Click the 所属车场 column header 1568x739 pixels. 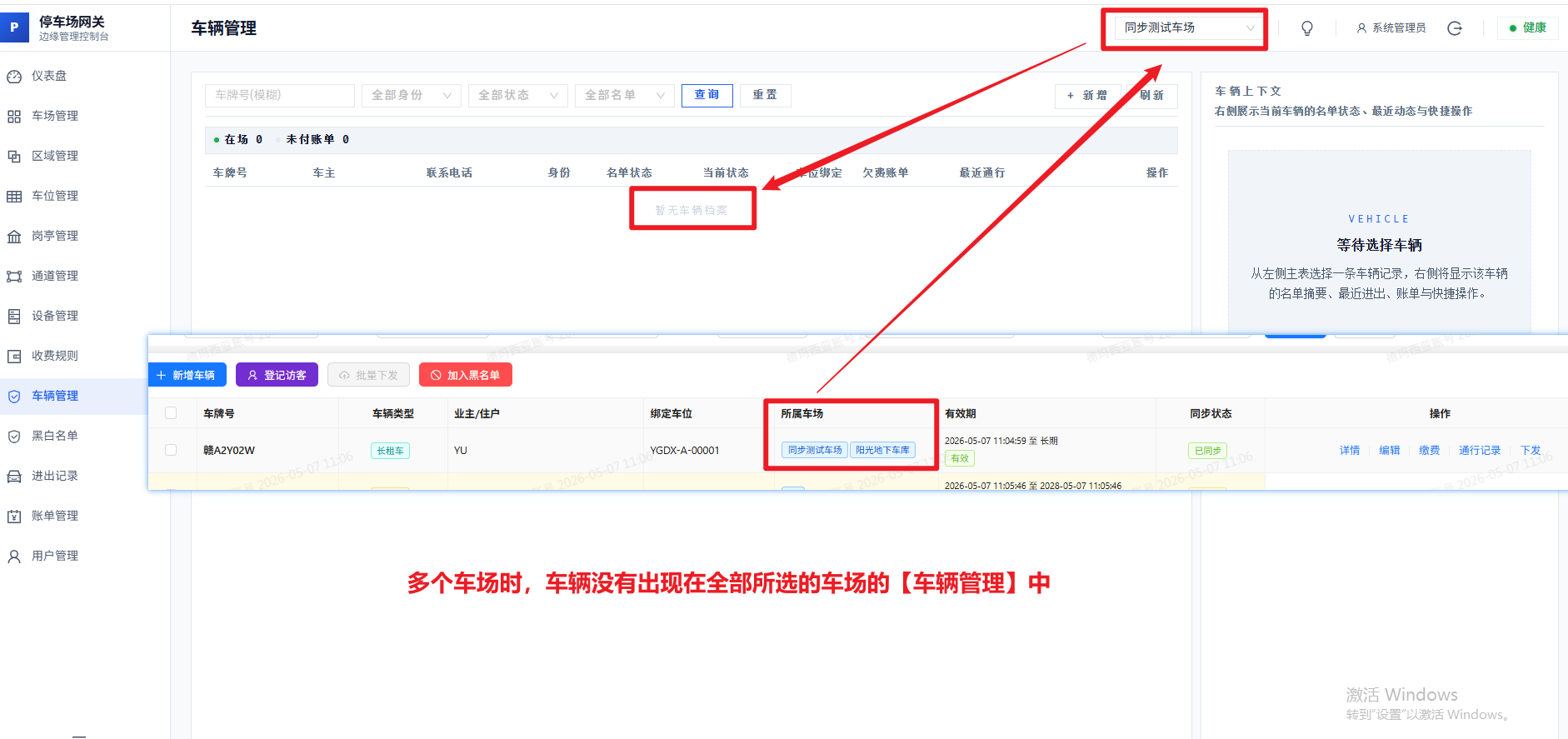pyautogui.click(x=801, y=413)
